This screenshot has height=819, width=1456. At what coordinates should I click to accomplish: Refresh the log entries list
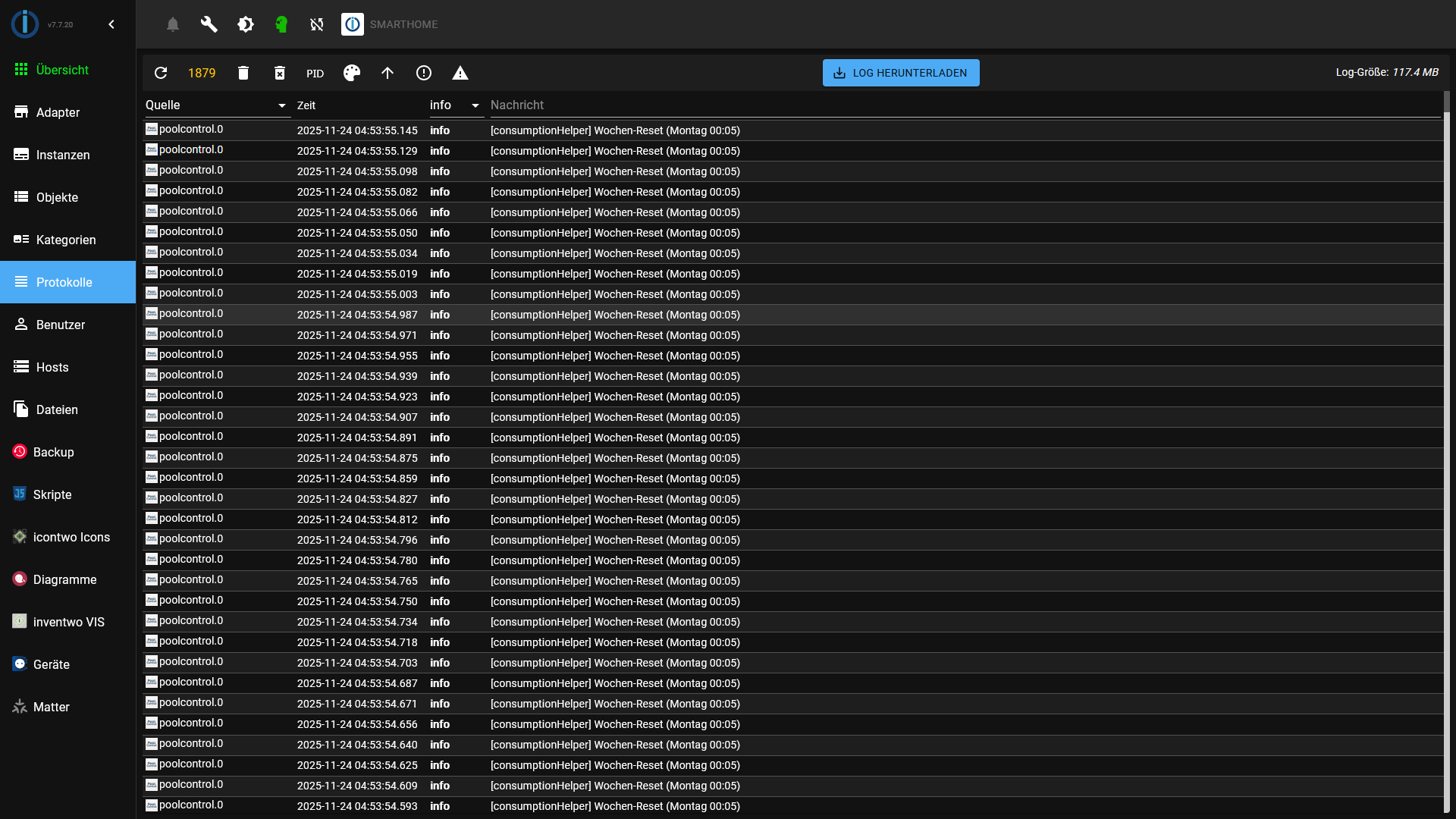tap(161, 73)
